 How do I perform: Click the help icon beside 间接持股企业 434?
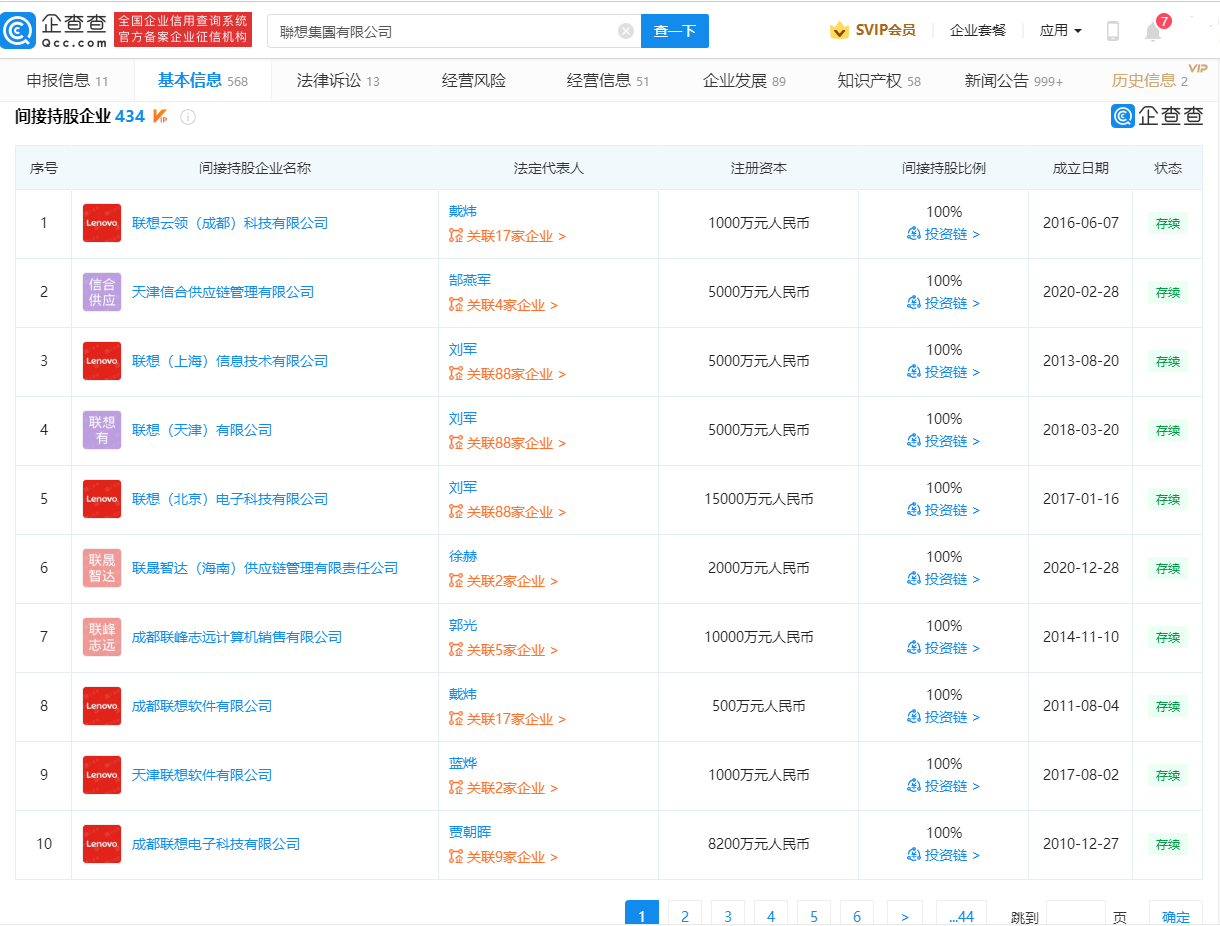[188, 117]
